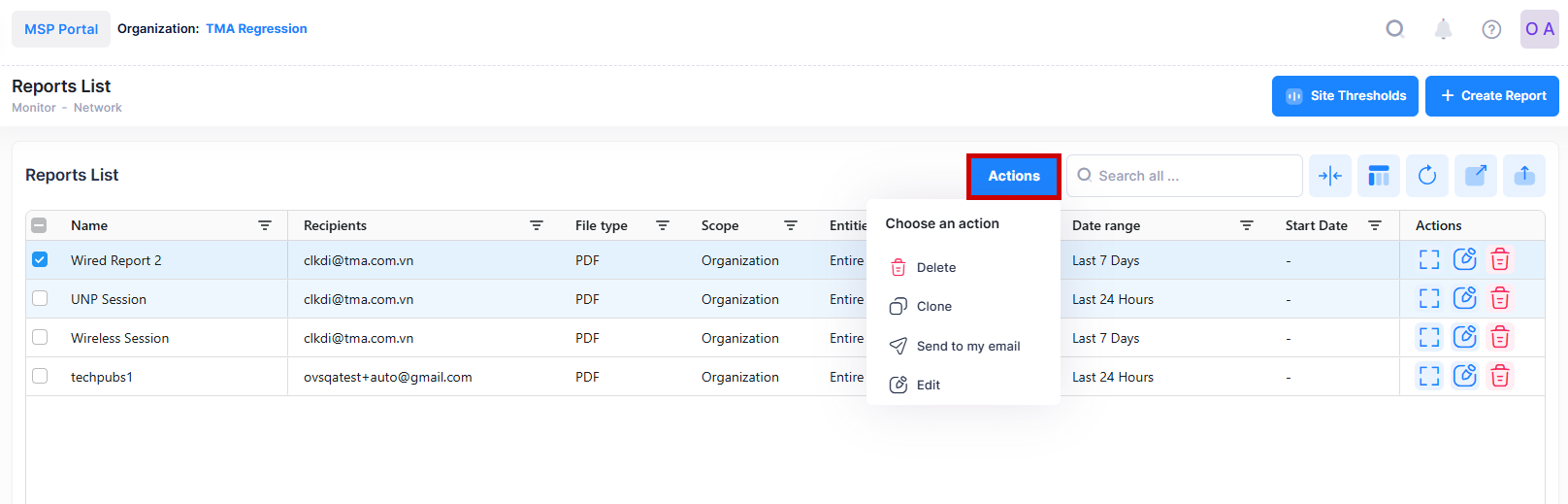Open the TMA Regression organization link

[x=256, y=29]
